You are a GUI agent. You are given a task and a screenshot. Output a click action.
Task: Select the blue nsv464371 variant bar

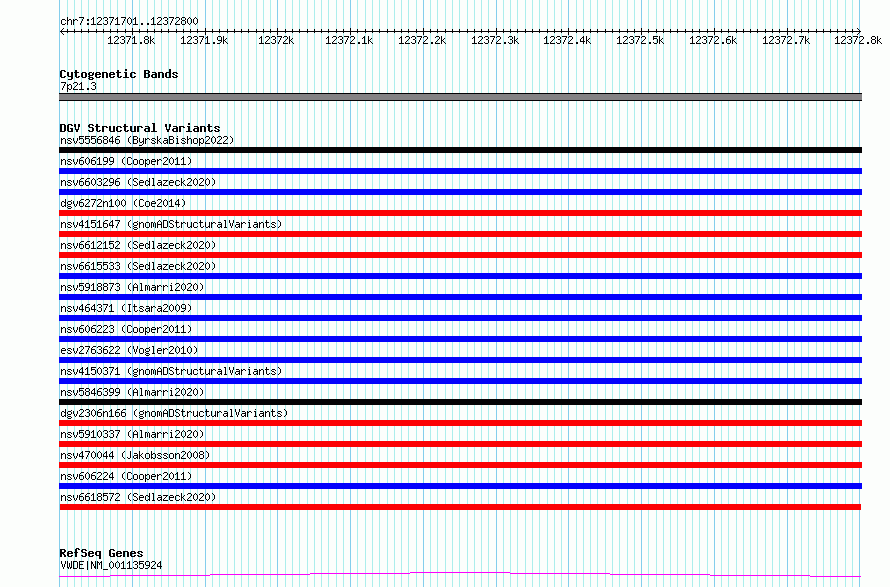pyautogui.click(x=460, y=318)
